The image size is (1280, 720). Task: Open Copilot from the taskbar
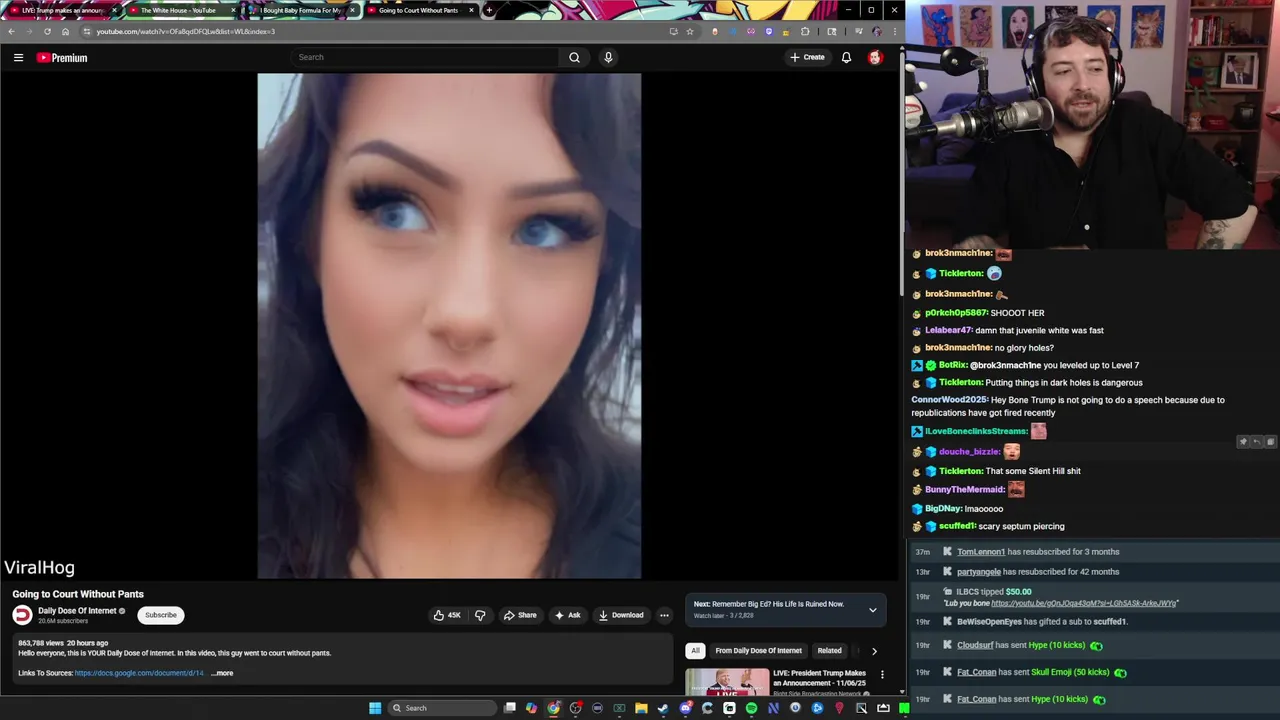(531, 708)
